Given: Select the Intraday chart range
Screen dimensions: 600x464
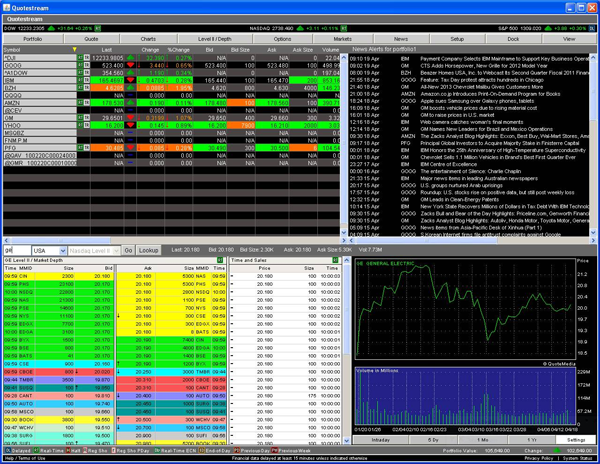Looking at the screenshot, I should click(380, 439).
